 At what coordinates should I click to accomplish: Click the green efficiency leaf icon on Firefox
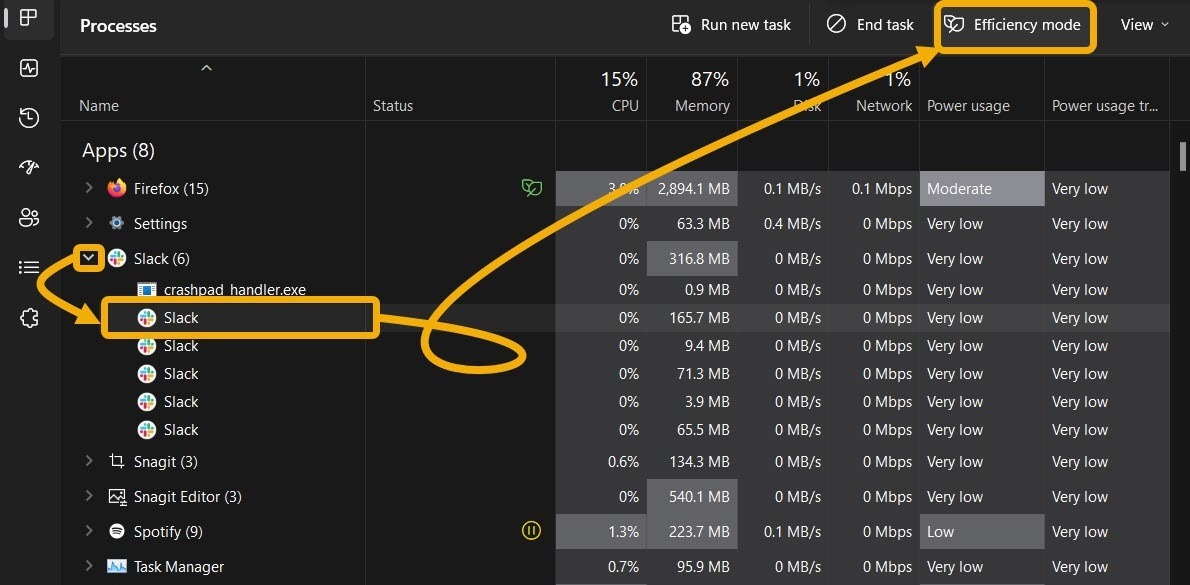[x=532, y=187]
